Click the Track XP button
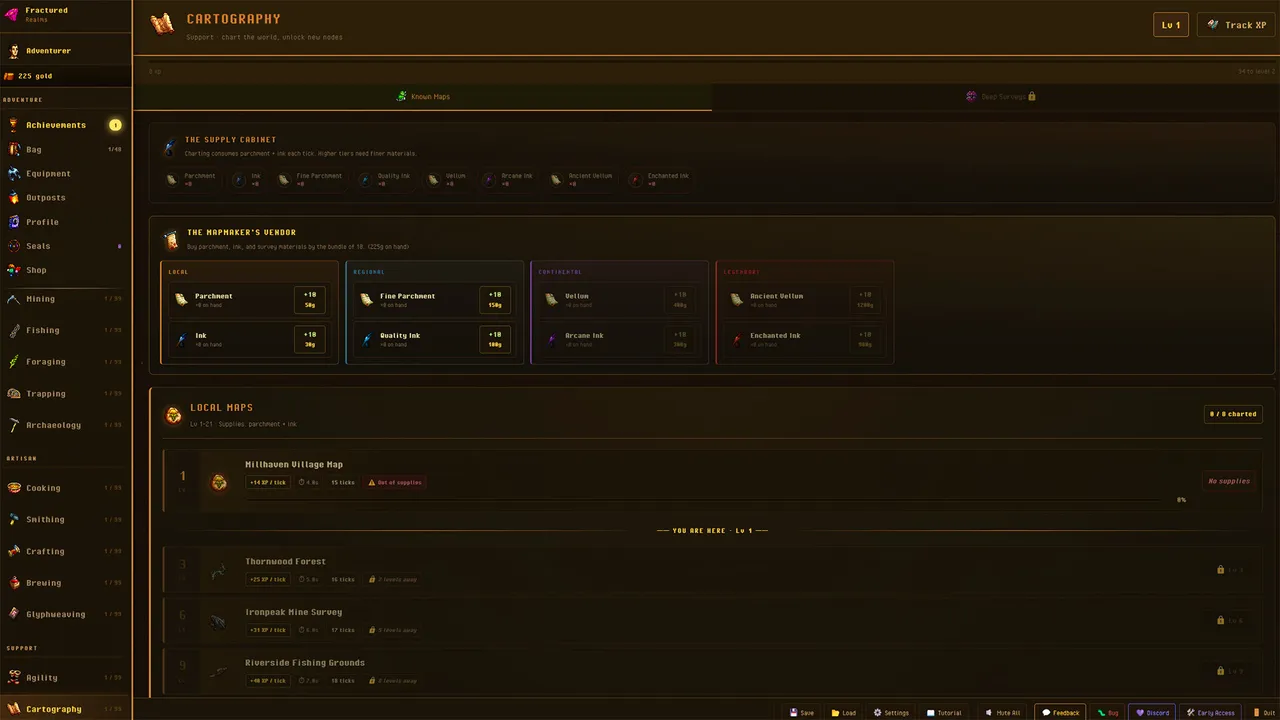The height and width of the screenshot is (720, 1280). point(1236,25)
